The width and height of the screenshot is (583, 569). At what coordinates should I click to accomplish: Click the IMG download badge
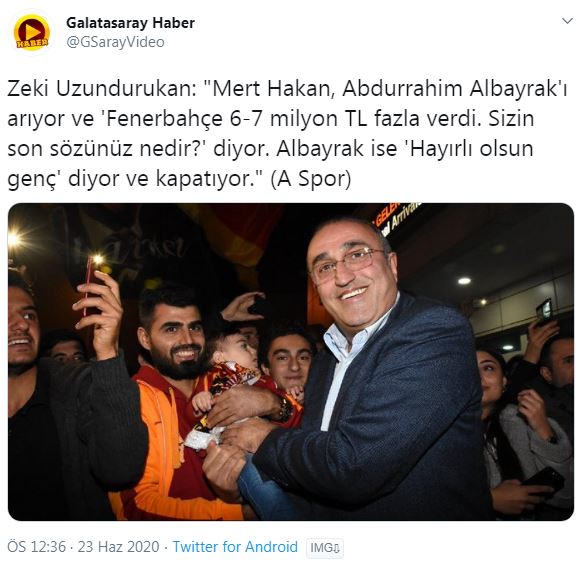325,548
